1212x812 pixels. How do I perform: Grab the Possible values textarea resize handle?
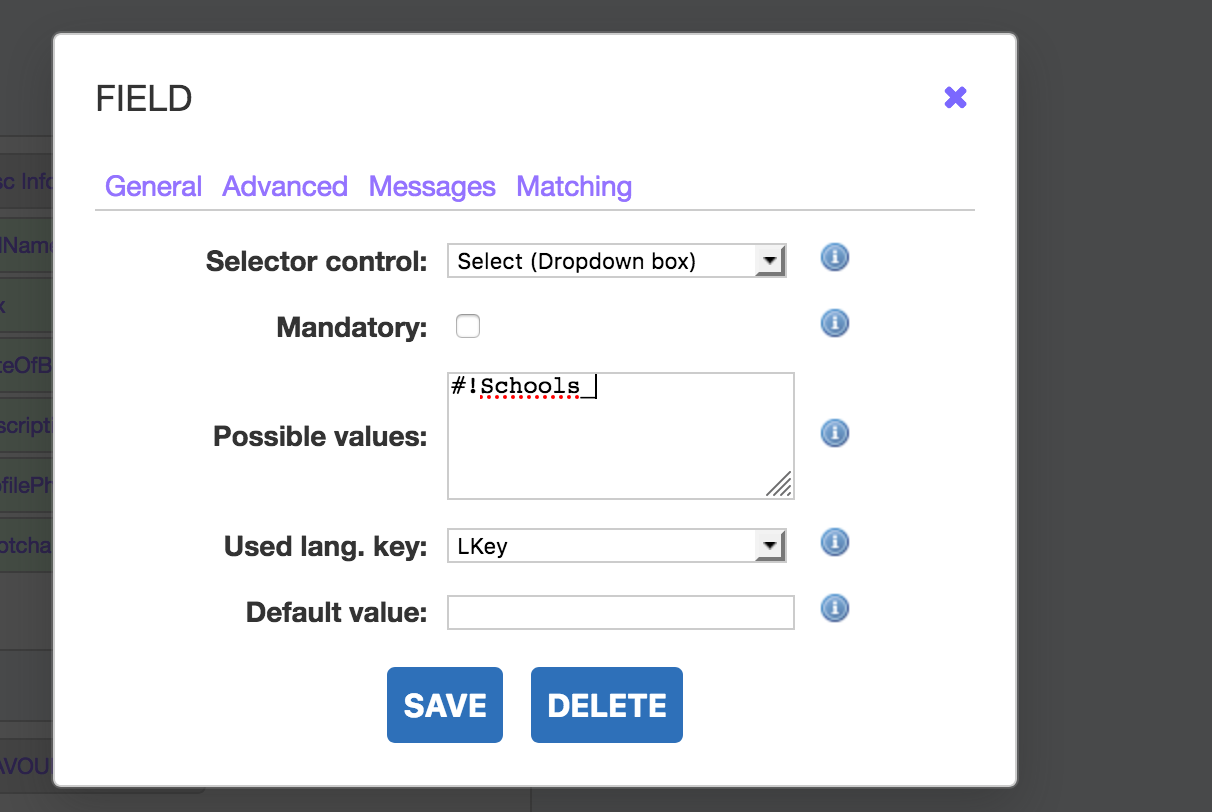coord(780,485)
